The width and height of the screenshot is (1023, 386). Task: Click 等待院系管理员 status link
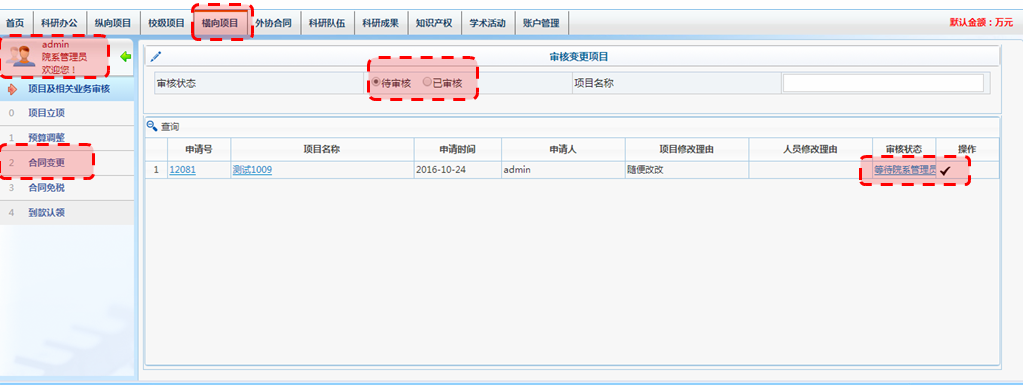click(905, 170)
